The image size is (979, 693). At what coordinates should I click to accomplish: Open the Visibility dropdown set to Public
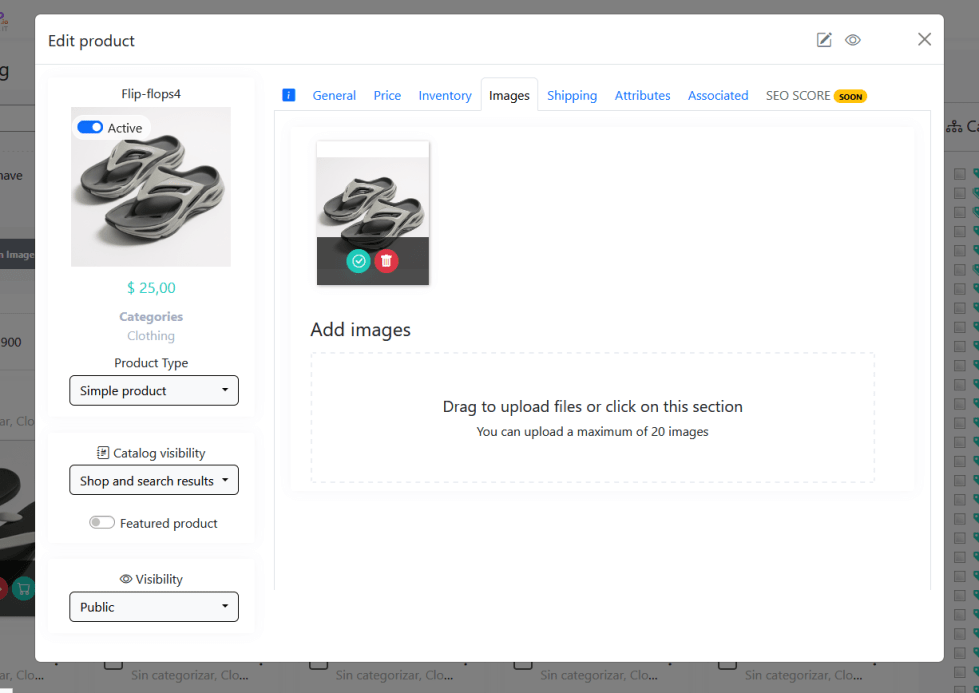pyautogui.click(x=154, y=607)
